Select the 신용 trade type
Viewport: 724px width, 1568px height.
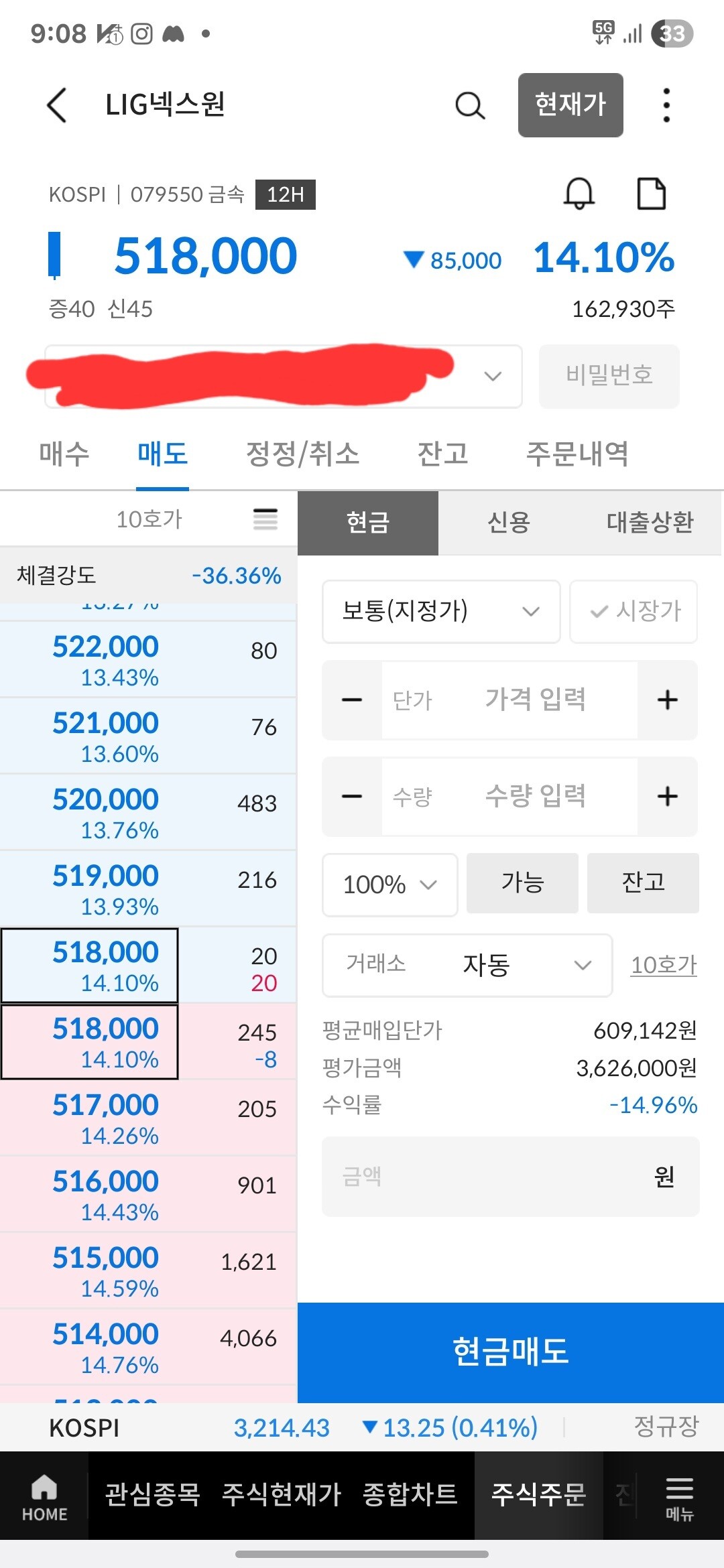click(x=509, y=523)
